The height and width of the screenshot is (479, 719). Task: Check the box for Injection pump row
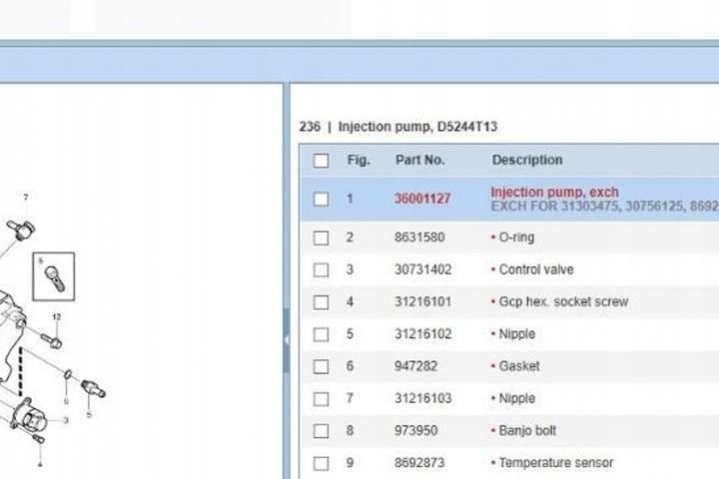tap(321, 199)
